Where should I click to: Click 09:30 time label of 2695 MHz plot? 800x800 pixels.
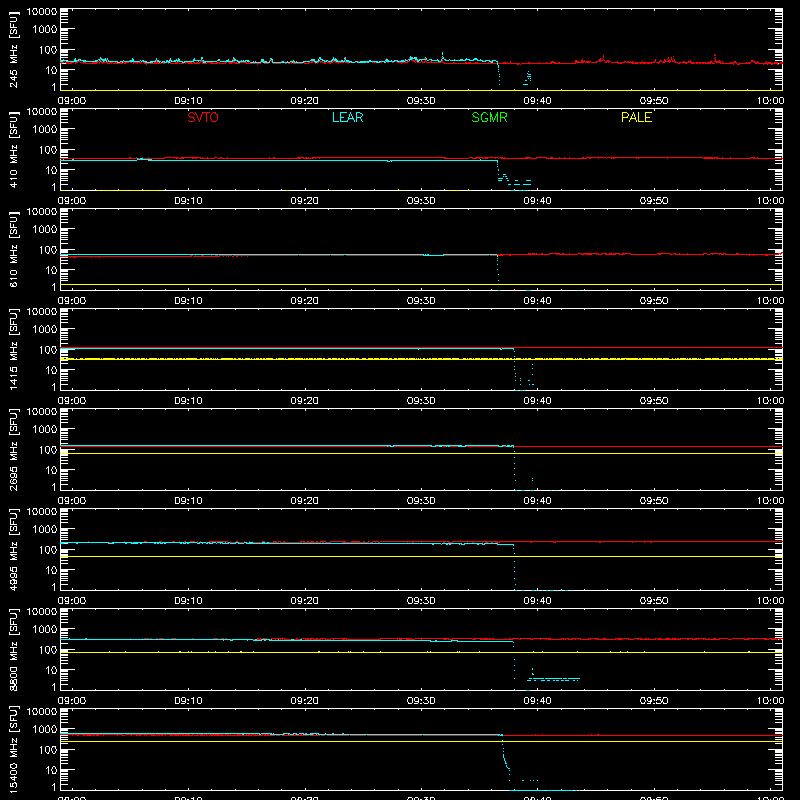coord(421,501)
